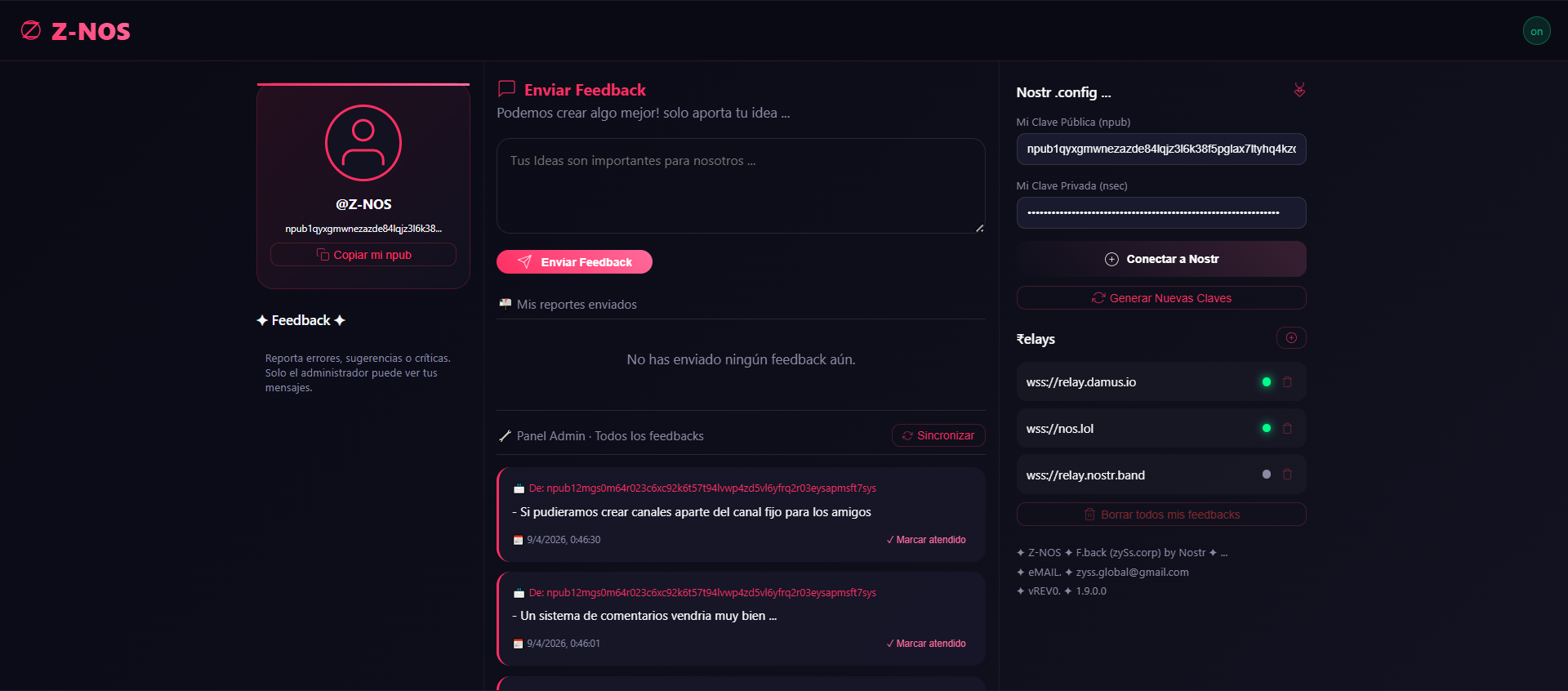The height and width of the screenshot is (691, 1568).
Task: Click the grey status dot for relay.nostr.band
Action: coord(1267,475)
